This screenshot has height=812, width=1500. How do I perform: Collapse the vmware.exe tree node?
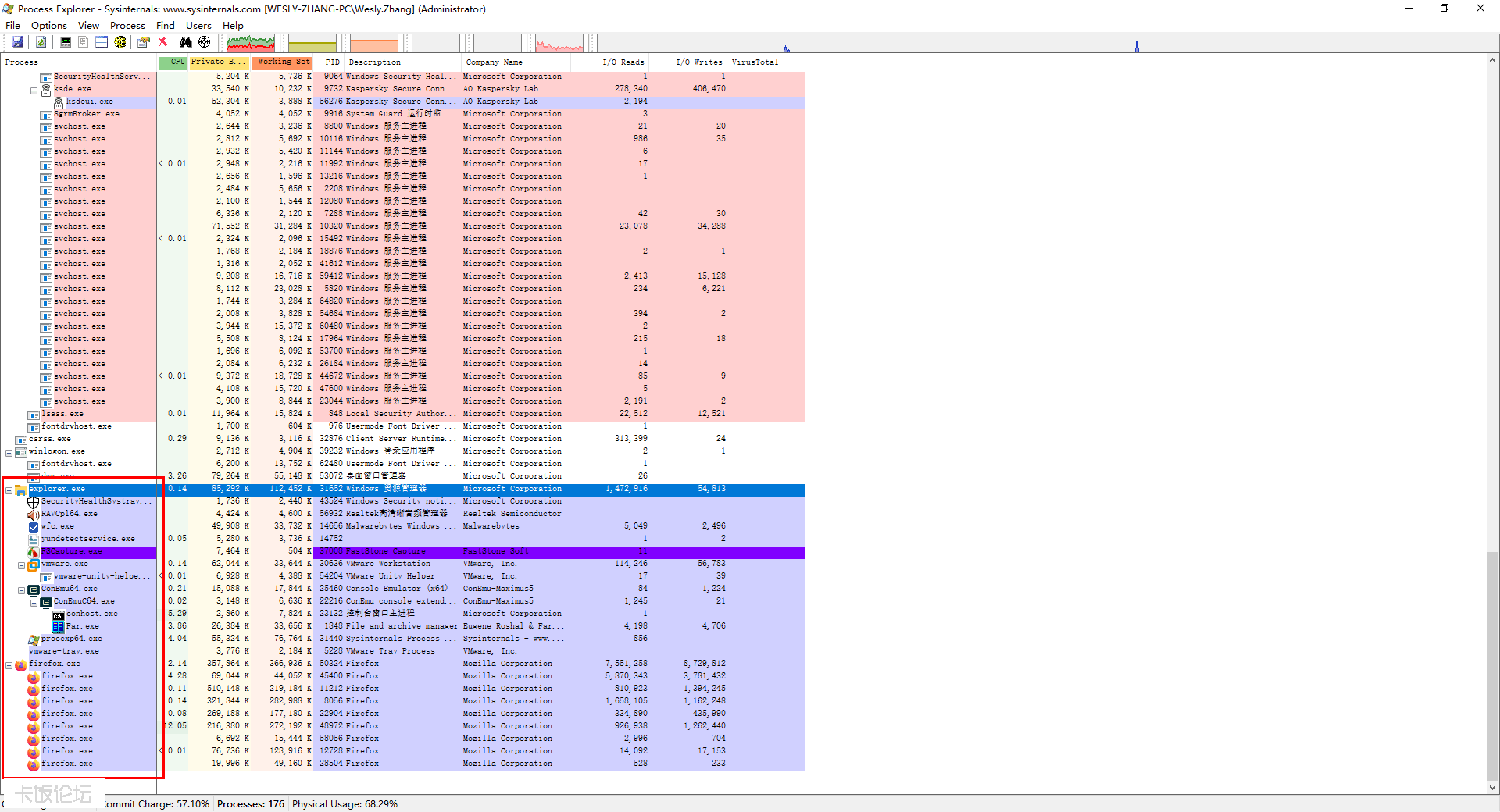click(x=22, y=565)
